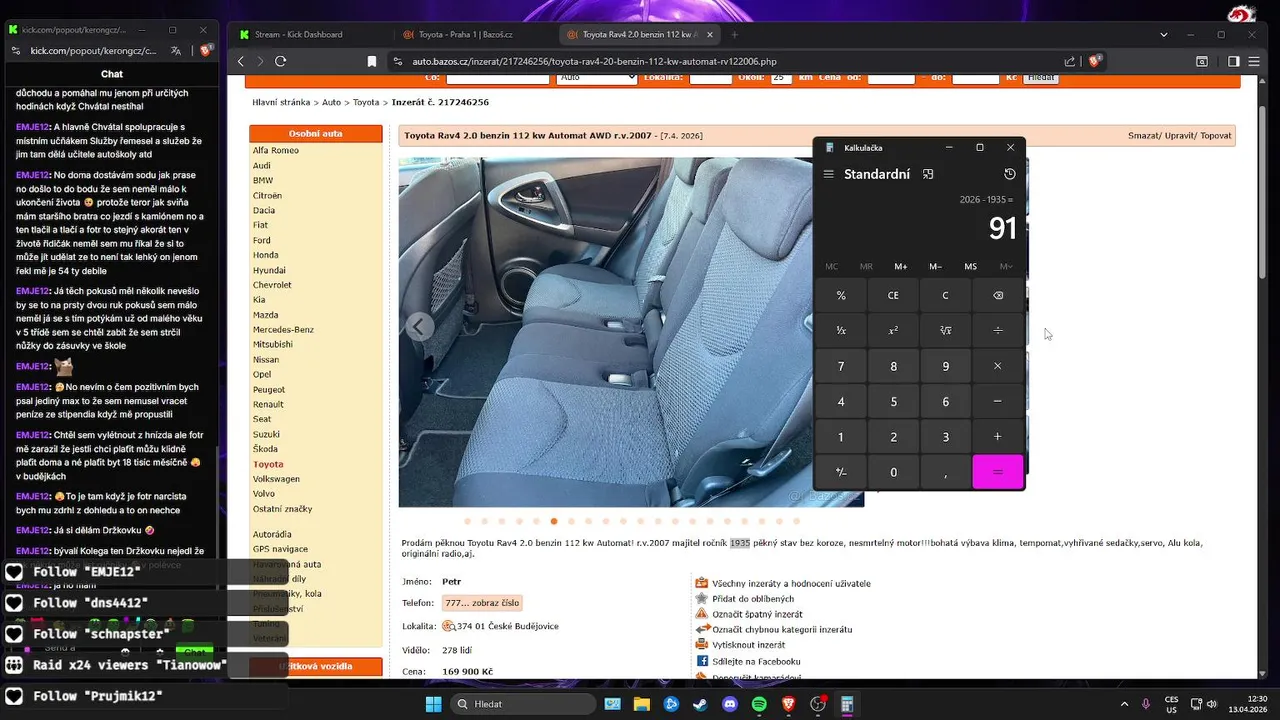Click Smazat link in ad header
This screenshot has width=1280, height=720.
point(1144,135)
